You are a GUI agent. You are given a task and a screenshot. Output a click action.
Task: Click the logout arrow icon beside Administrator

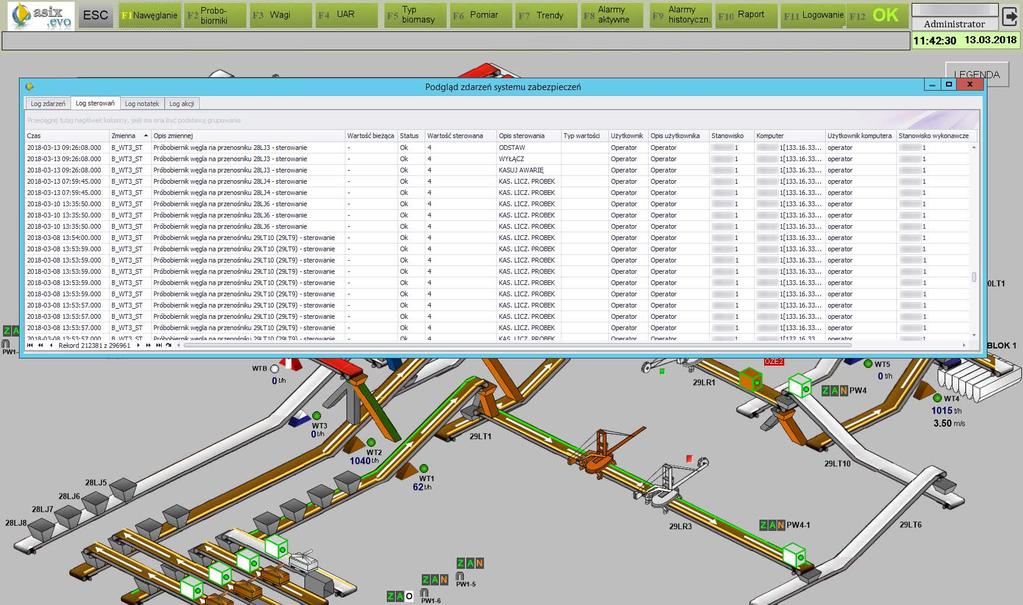pyautogui.click(x=1009, y=16)
